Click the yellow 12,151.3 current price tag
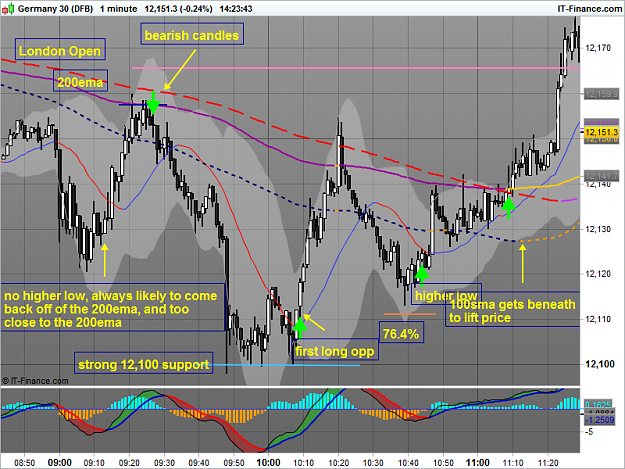The width and height of the screenshot is (625, 469). (x=601, y=132)
